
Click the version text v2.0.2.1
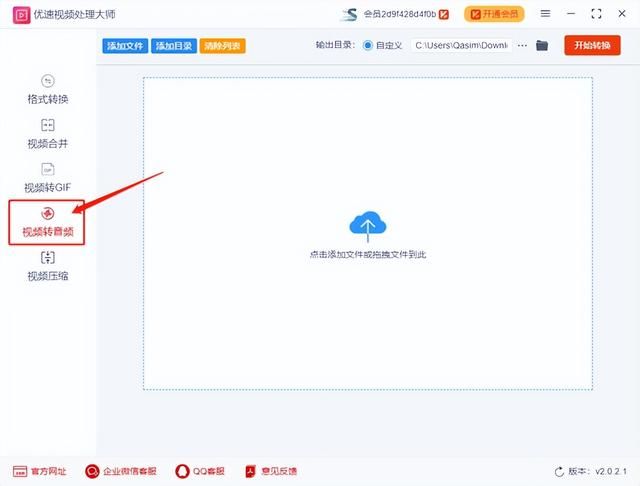click(x=611, y=471)
